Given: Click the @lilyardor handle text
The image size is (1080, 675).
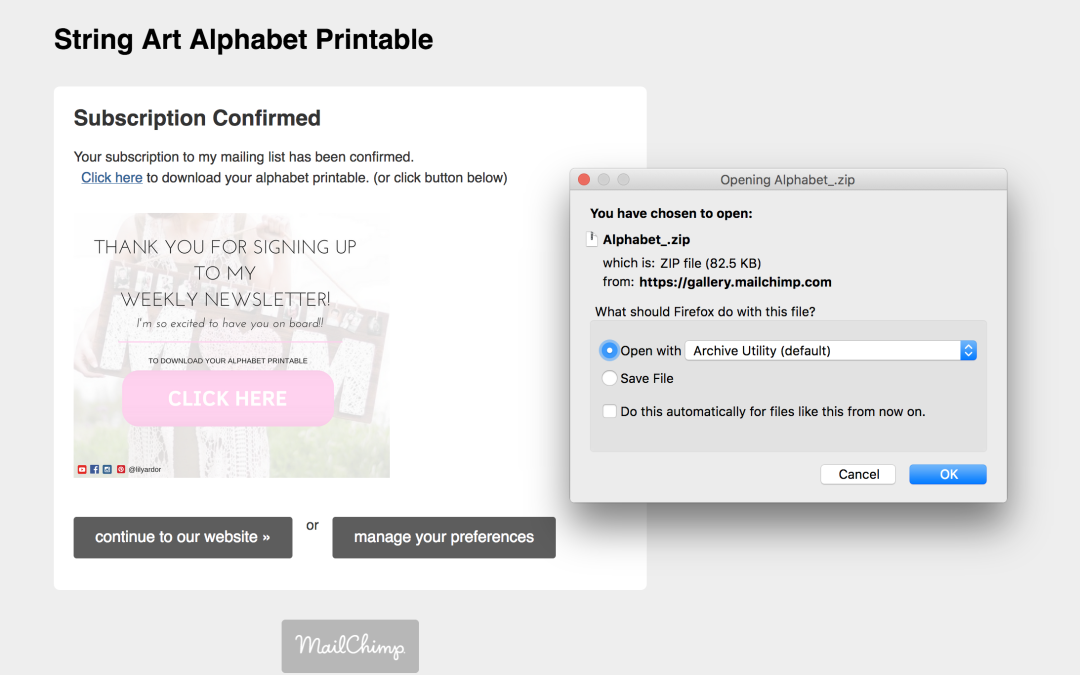Looking at the screenshot, I should pos(146,469).
